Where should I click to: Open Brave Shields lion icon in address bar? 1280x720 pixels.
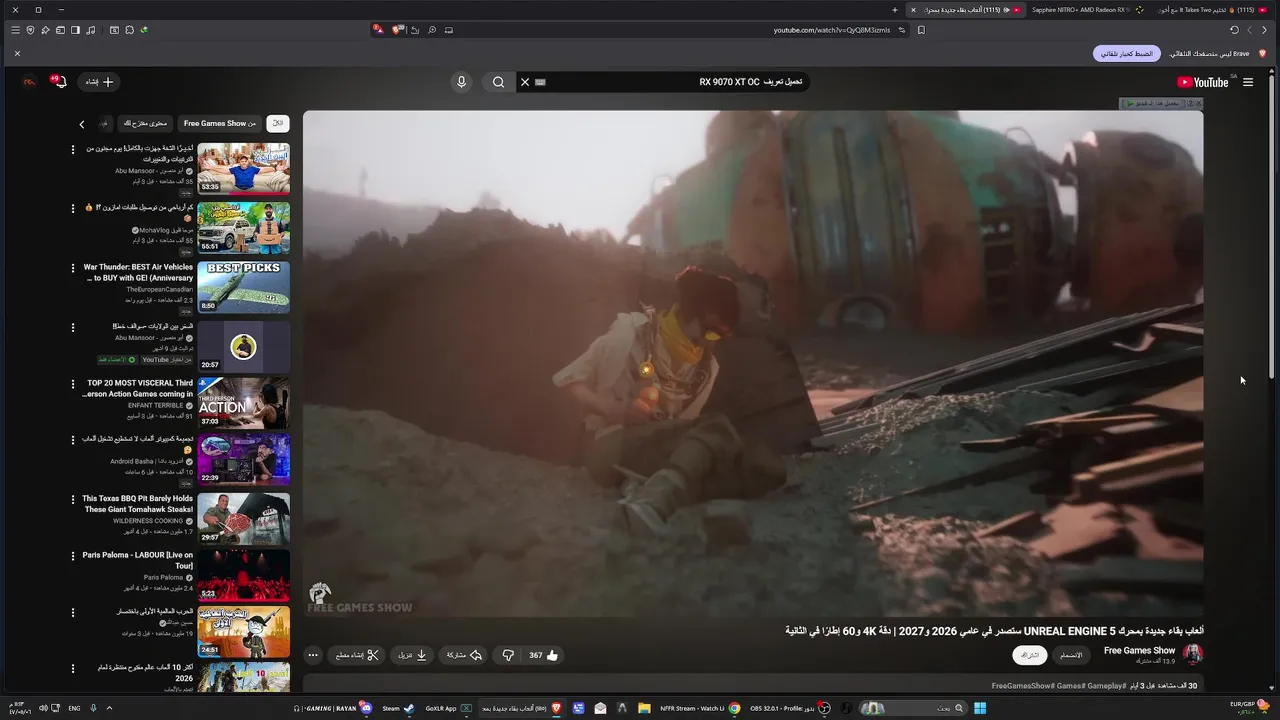397,30
